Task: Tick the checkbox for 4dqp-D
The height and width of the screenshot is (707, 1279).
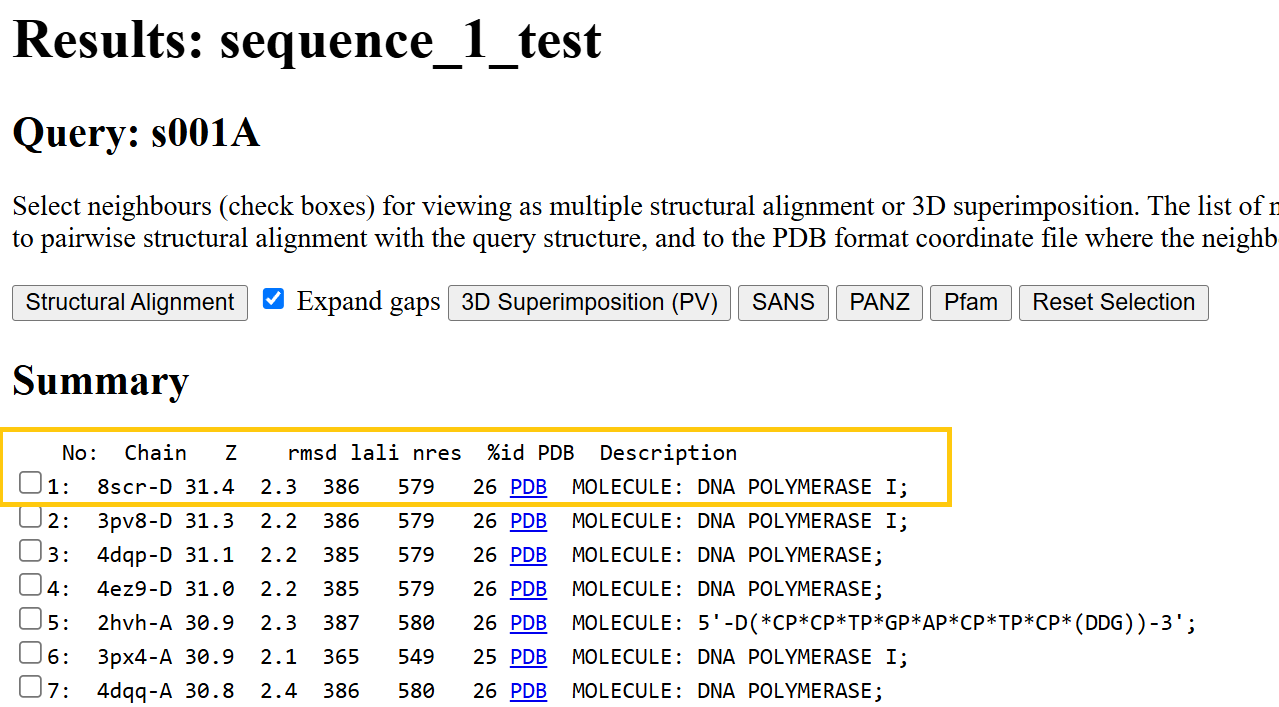Action: 31,552
